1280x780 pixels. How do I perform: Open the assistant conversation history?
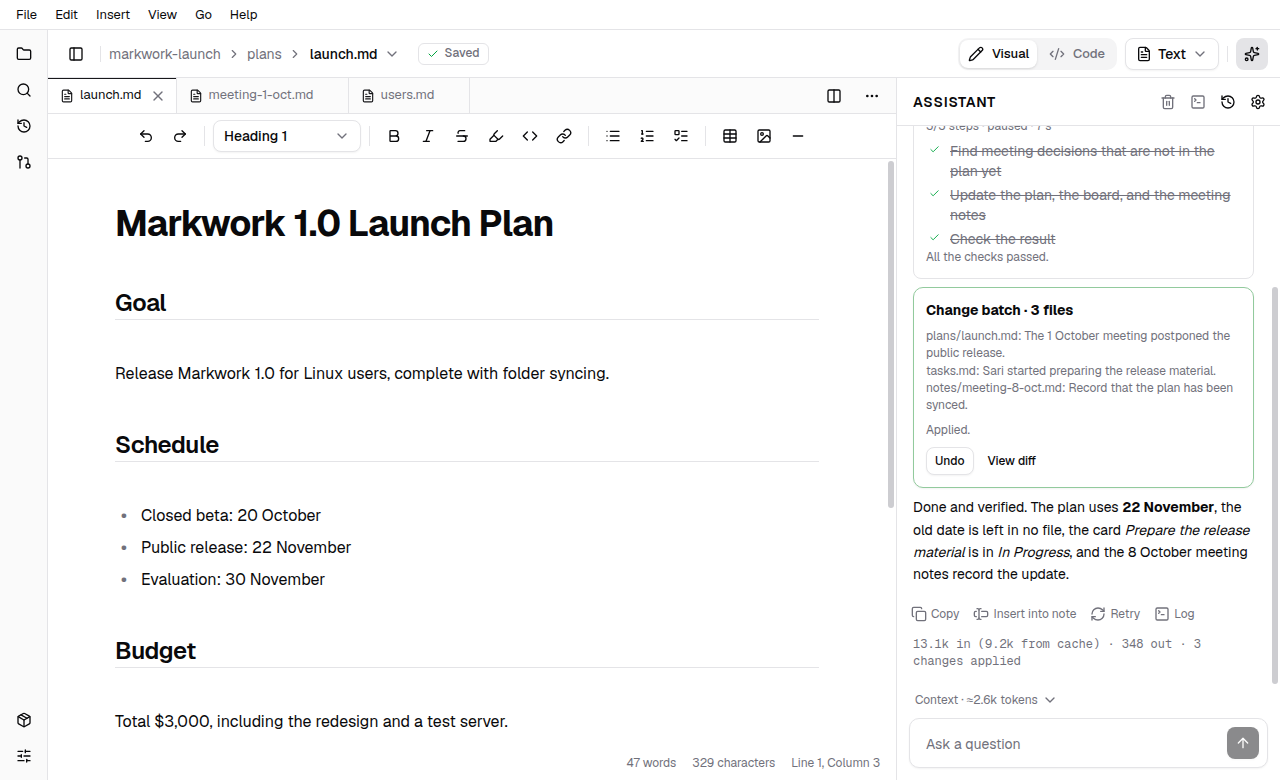[1228, 102]
